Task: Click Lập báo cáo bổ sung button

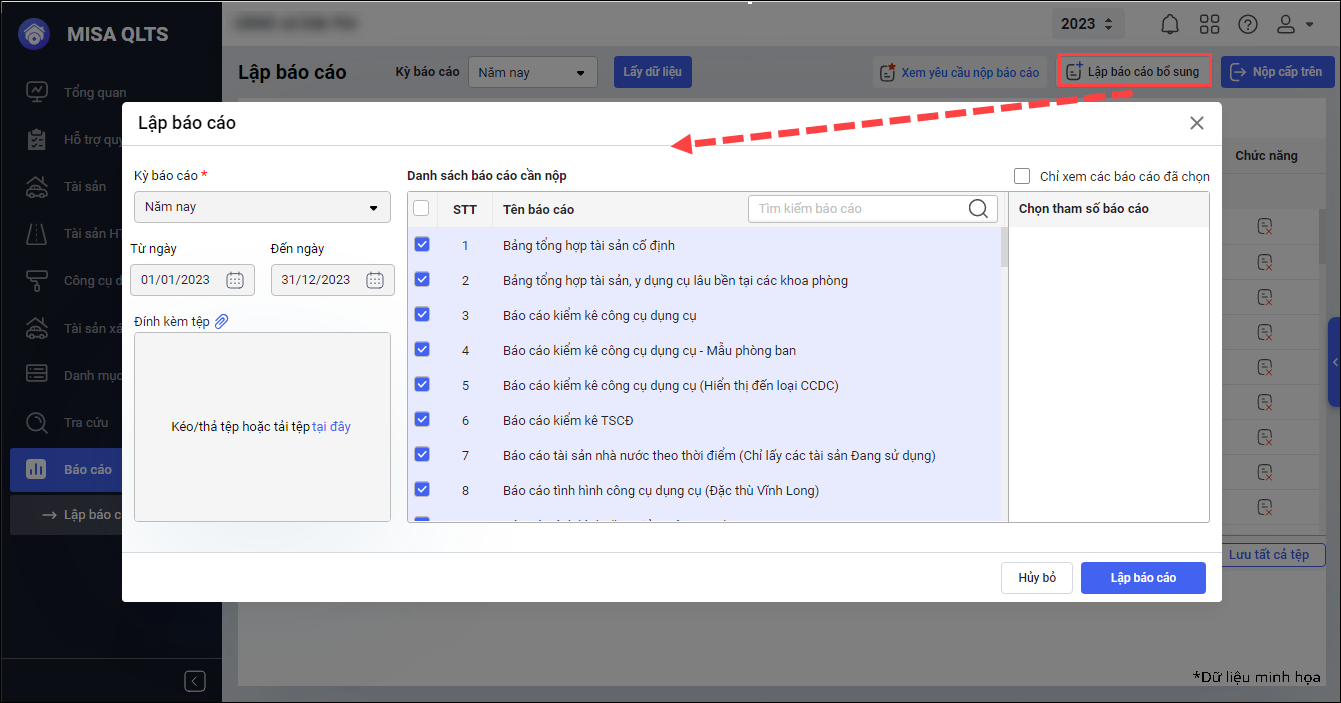Action: [x=1134, y=71]
